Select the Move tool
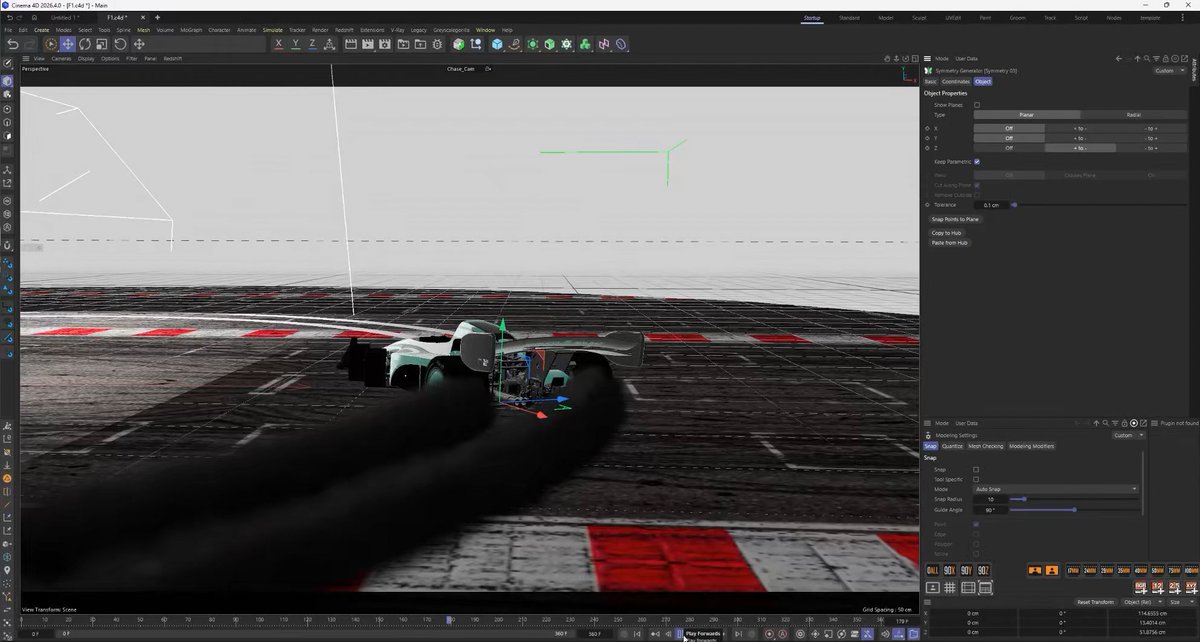The width and height of the screenshot is (1200, 642). (67, 44)
